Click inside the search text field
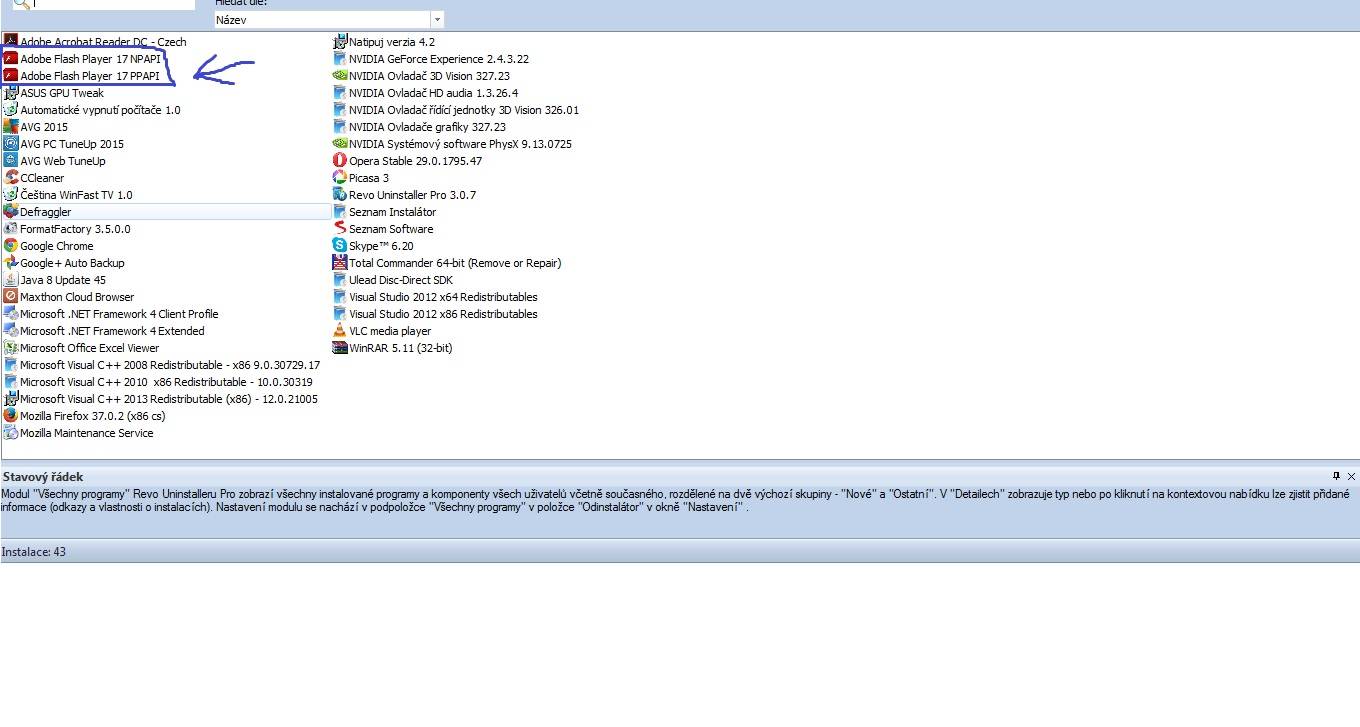The width and height of the screenshot is (1360, 727). pyautogui.click(x=113, y=4)
